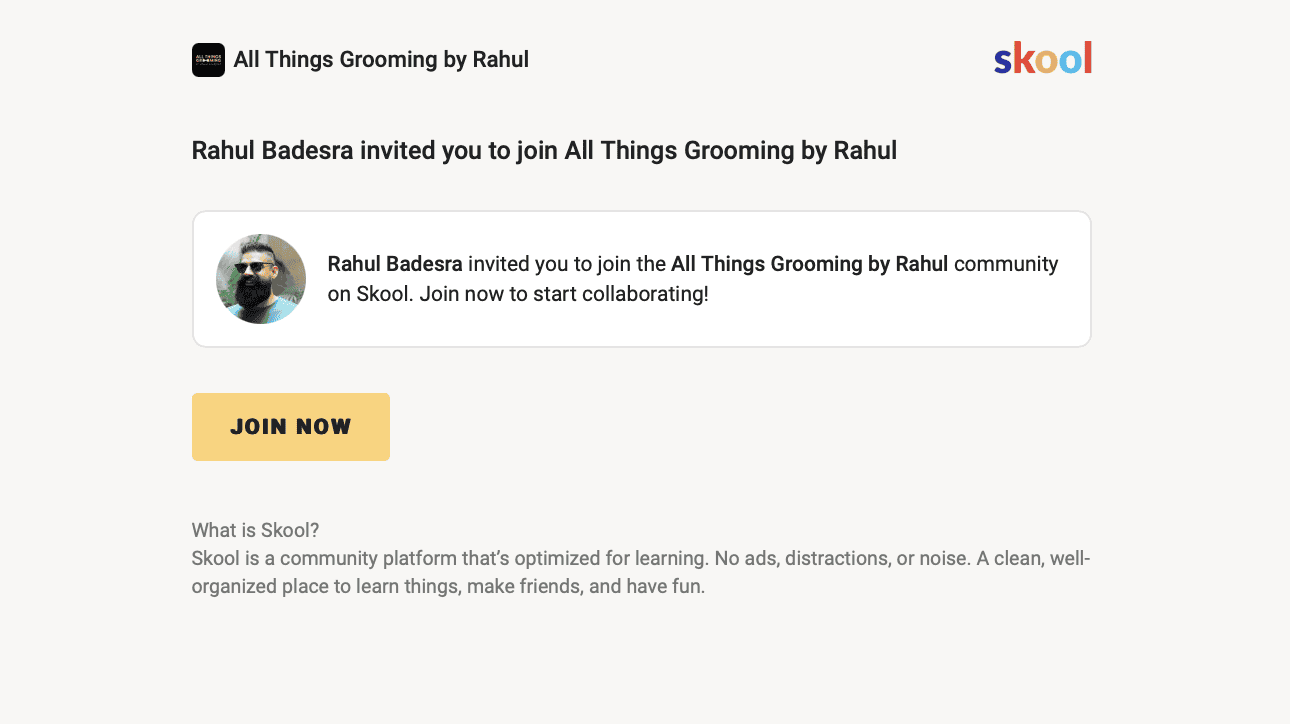Viewport: 1290px width, 724px height.
Task: Click the red letter l in the Skool logo
Action: (x=1087, y=58)
